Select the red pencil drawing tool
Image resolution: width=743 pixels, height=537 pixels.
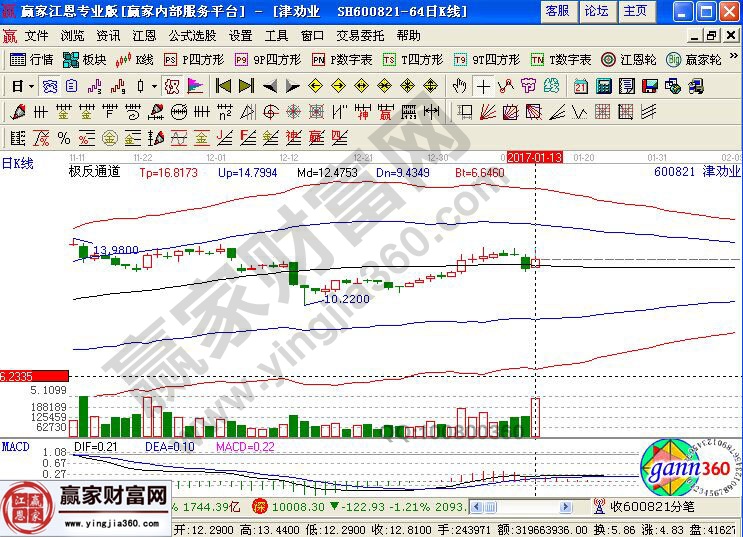(x=18, y=112)
